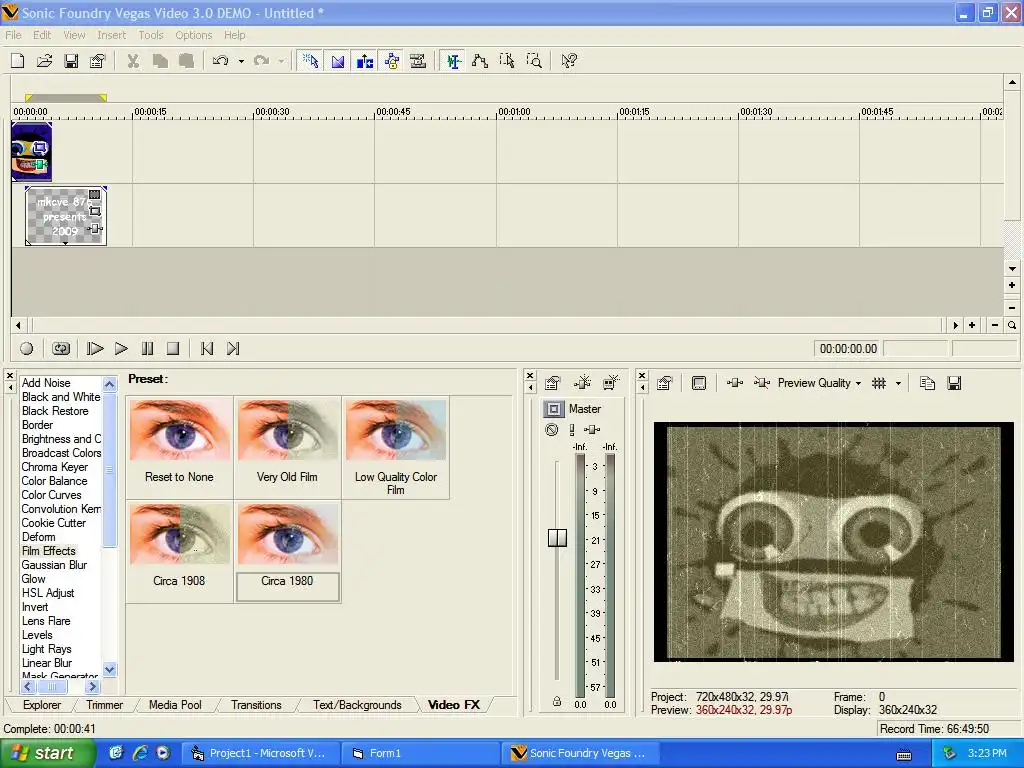Select the Gaussian Blur effect

point(54,565)
